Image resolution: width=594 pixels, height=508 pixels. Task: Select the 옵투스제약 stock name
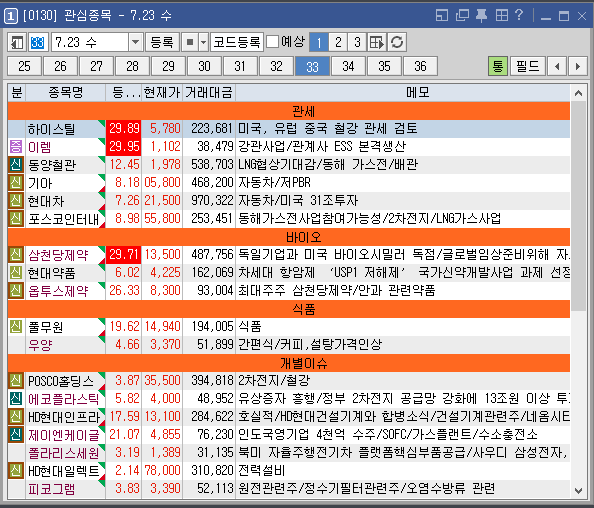tap(58, 291)
